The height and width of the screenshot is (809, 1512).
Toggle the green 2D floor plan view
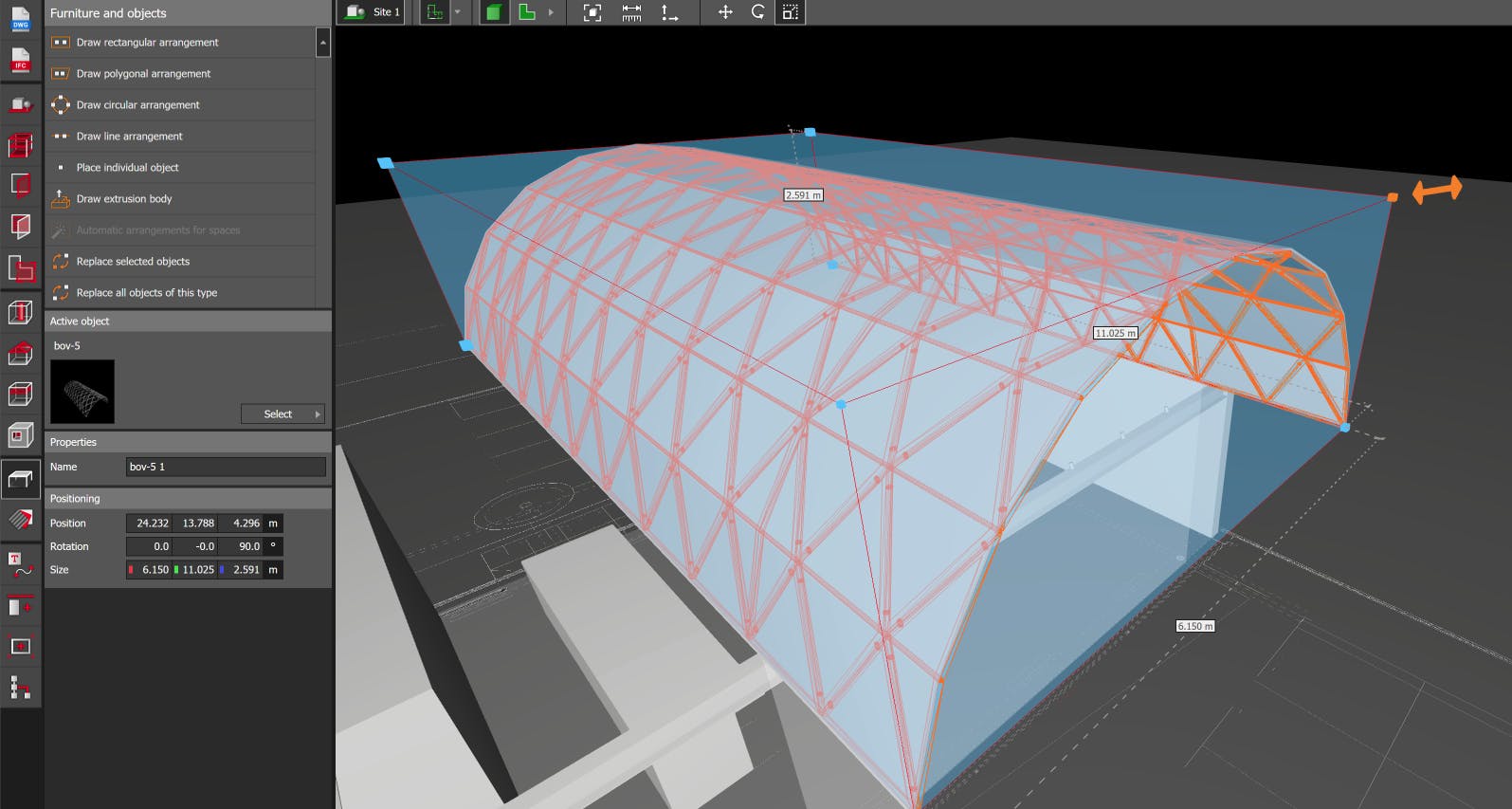(x=527, y=12)
